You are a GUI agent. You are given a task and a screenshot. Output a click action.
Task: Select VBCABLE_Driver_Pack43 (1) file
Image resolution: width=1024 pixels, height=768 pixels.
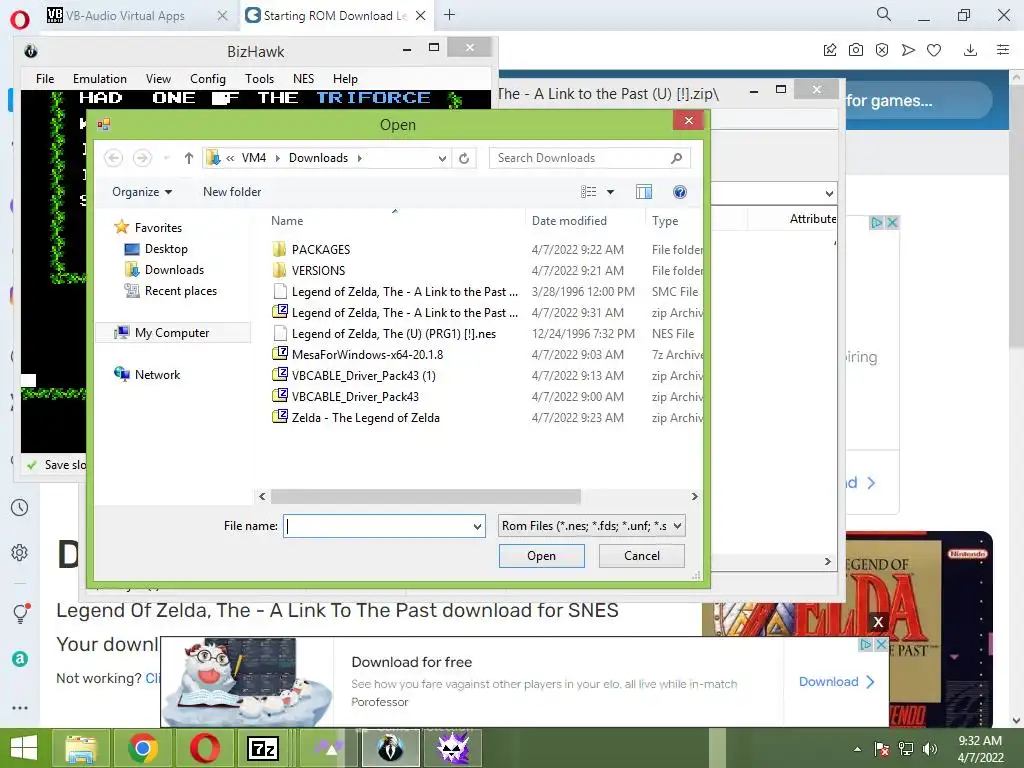pyautogui.click(x=363, y=376)
